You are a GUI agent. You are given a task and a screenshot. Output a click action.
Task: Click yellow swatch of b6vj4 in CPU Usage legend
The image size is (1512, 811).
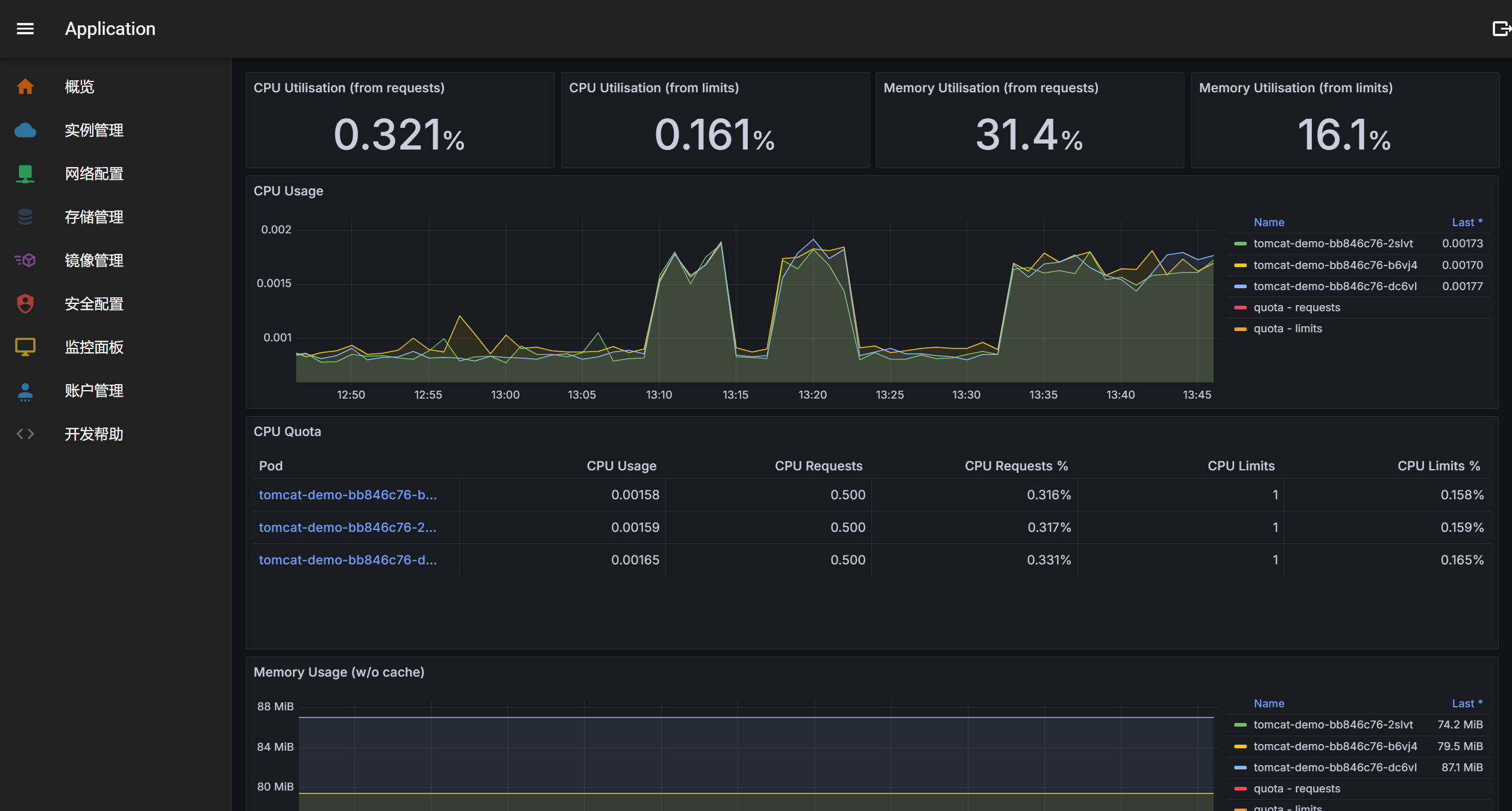tap(1240, 265)
